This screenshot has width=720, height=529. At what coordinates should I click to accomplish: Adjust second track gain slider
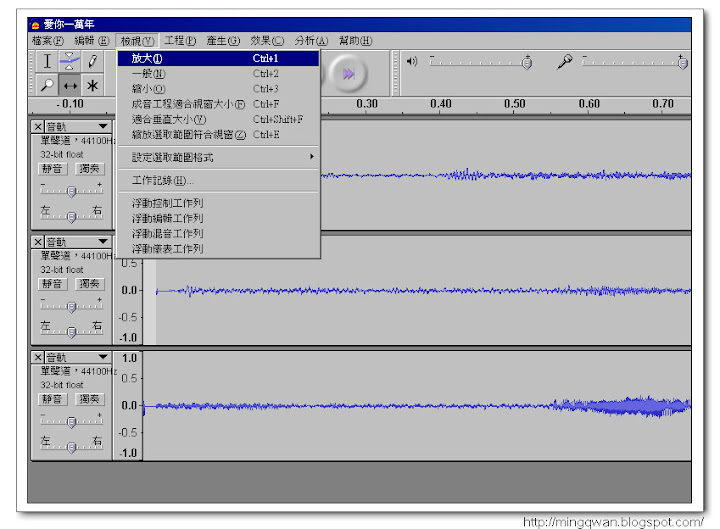(x=72, y=306)
